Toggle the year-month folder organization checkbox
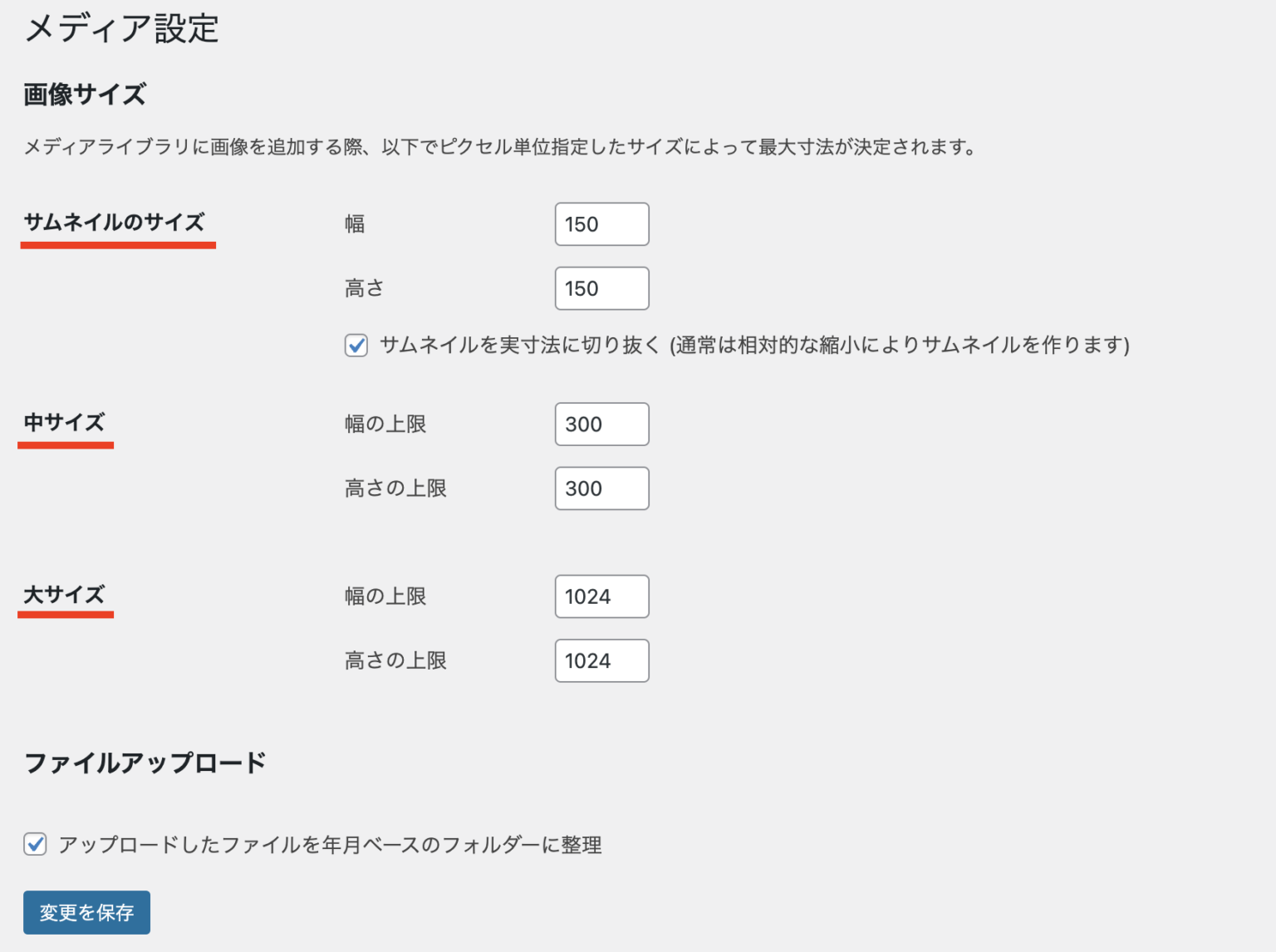The height and width of the screenshot is (952, 1276). click(x=35, y=844)
